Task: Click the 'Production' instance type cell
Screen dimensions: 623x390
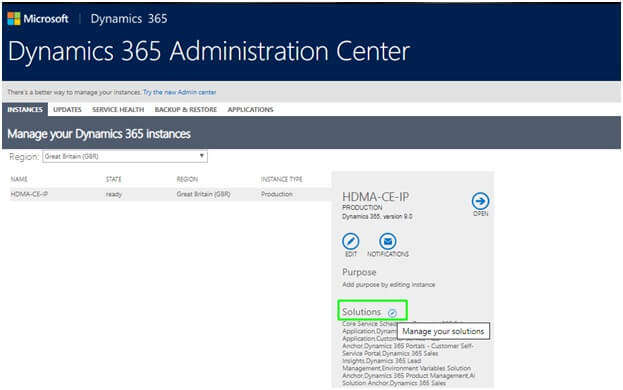Action: pos(277,194)
